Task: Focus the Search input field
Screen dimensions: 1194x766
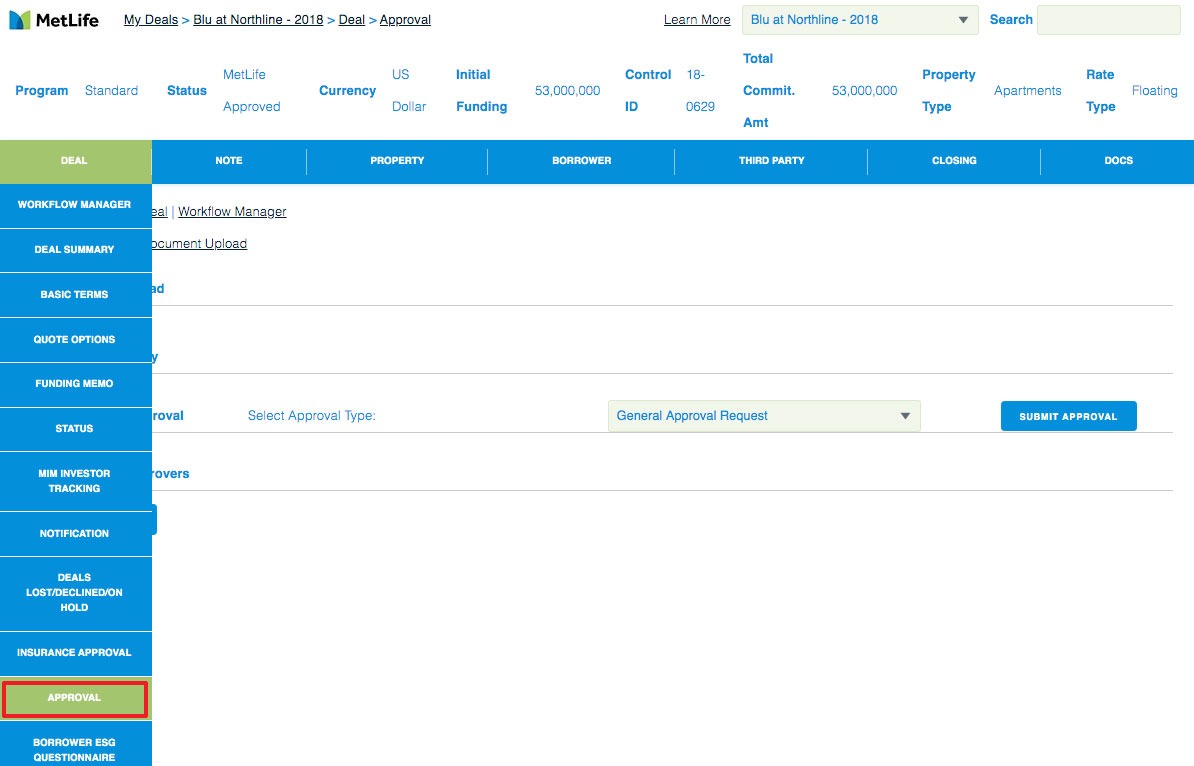Action: [x=1109, y=20]
